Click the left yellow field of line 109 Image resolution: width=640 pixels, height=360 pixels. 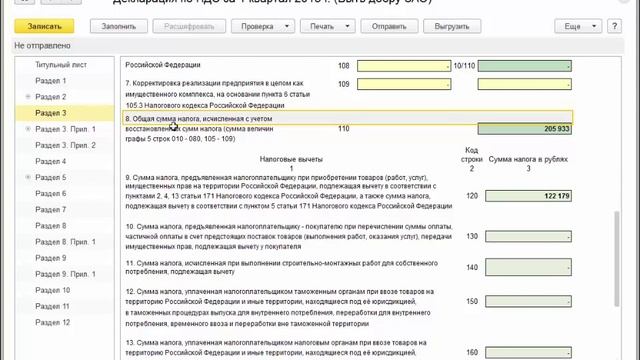tap(404, 84)
